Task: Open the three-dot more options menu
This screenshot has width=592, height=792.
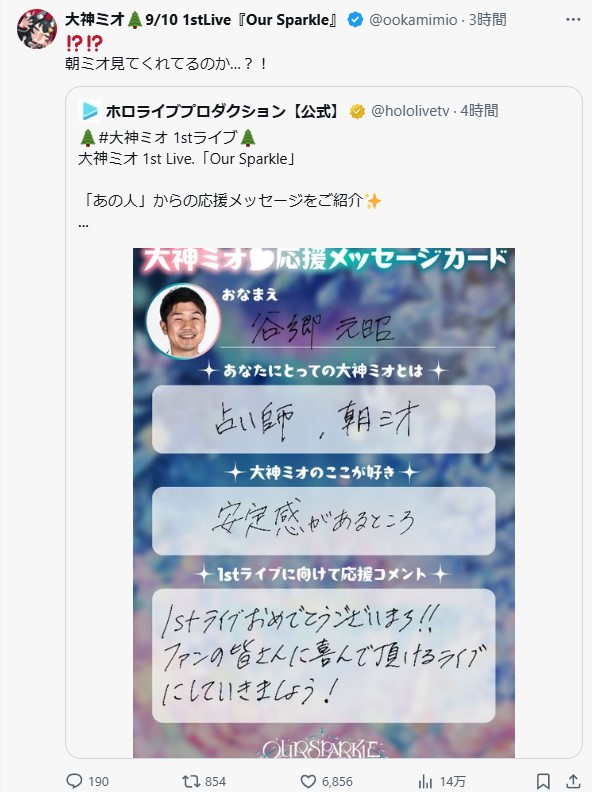Action: point(573,19)
